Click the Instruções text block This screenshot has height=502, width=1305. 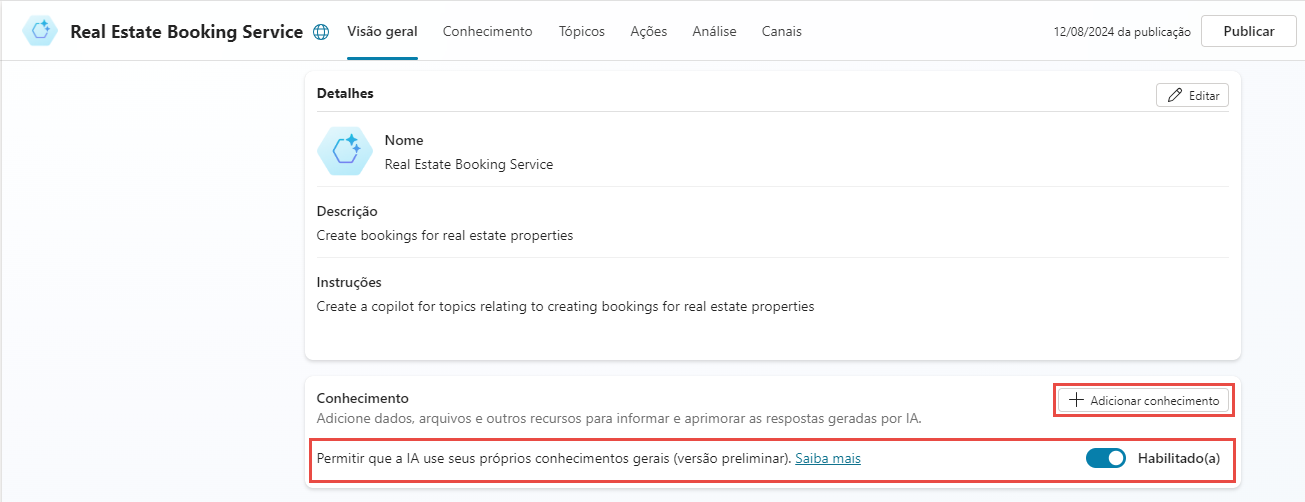(565, 307)
